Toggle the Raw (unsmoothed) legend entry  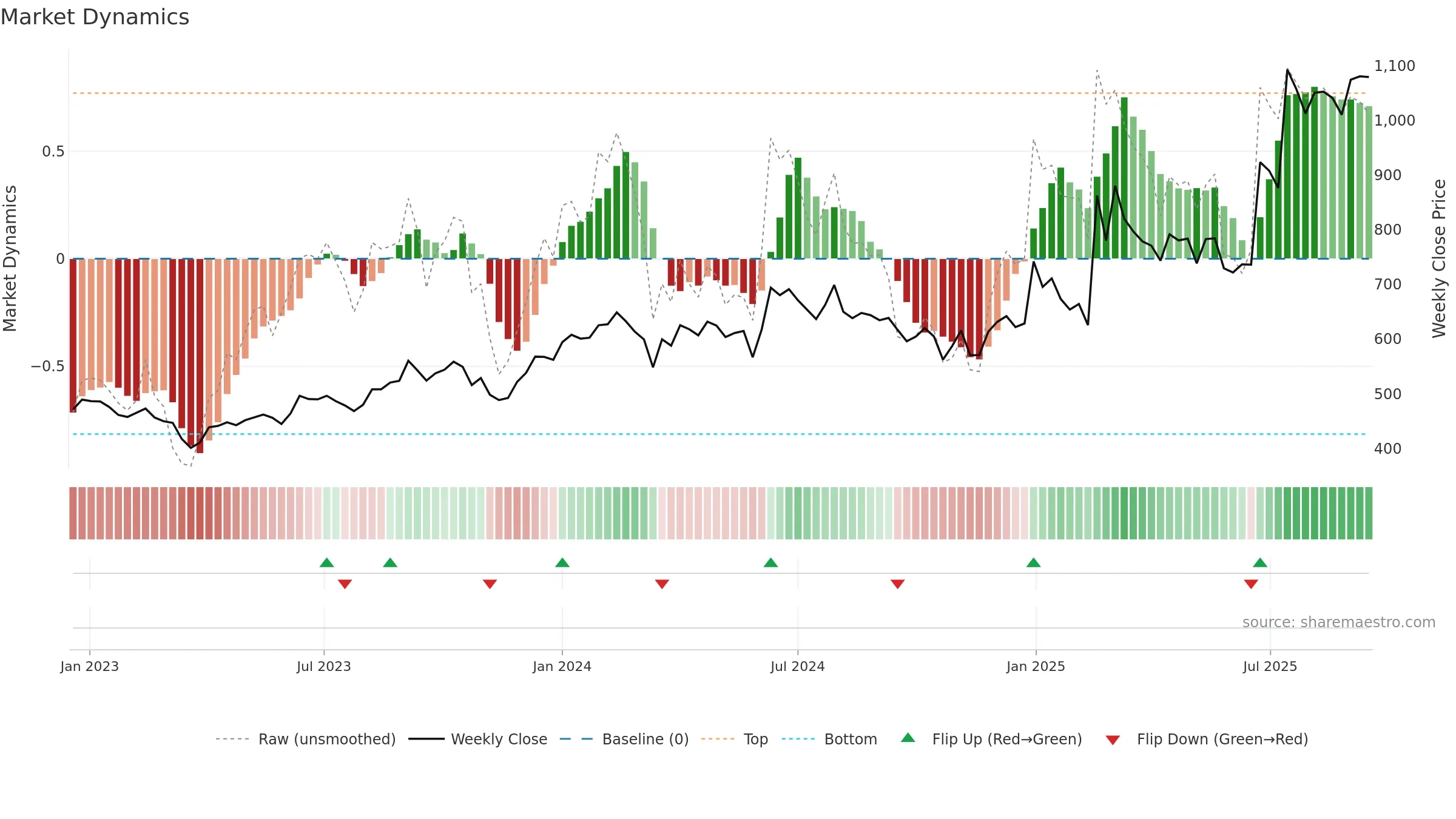pos(305,739)
